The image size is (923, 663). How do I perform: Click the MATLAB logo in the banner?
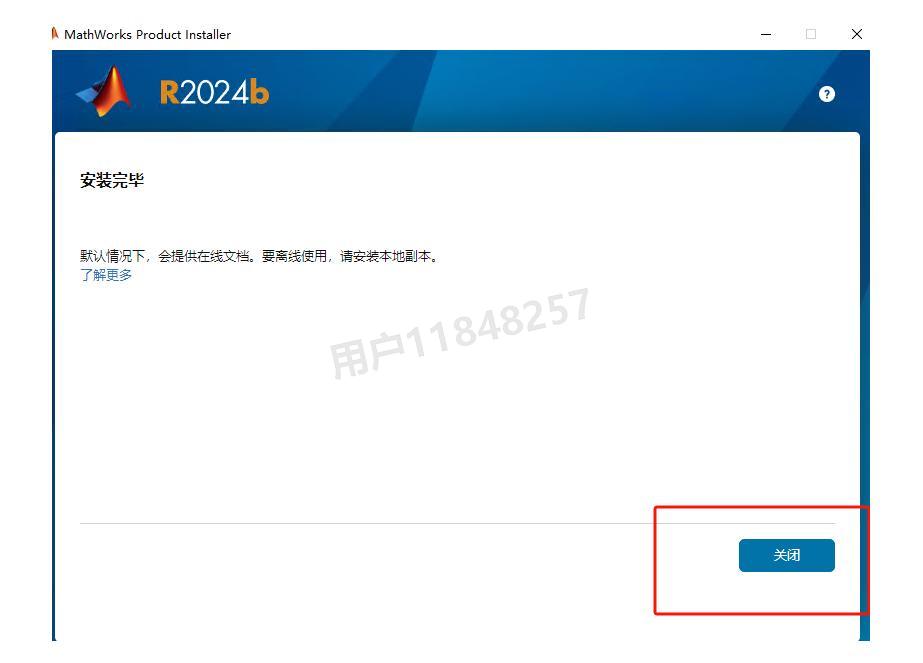coord(104,91)
